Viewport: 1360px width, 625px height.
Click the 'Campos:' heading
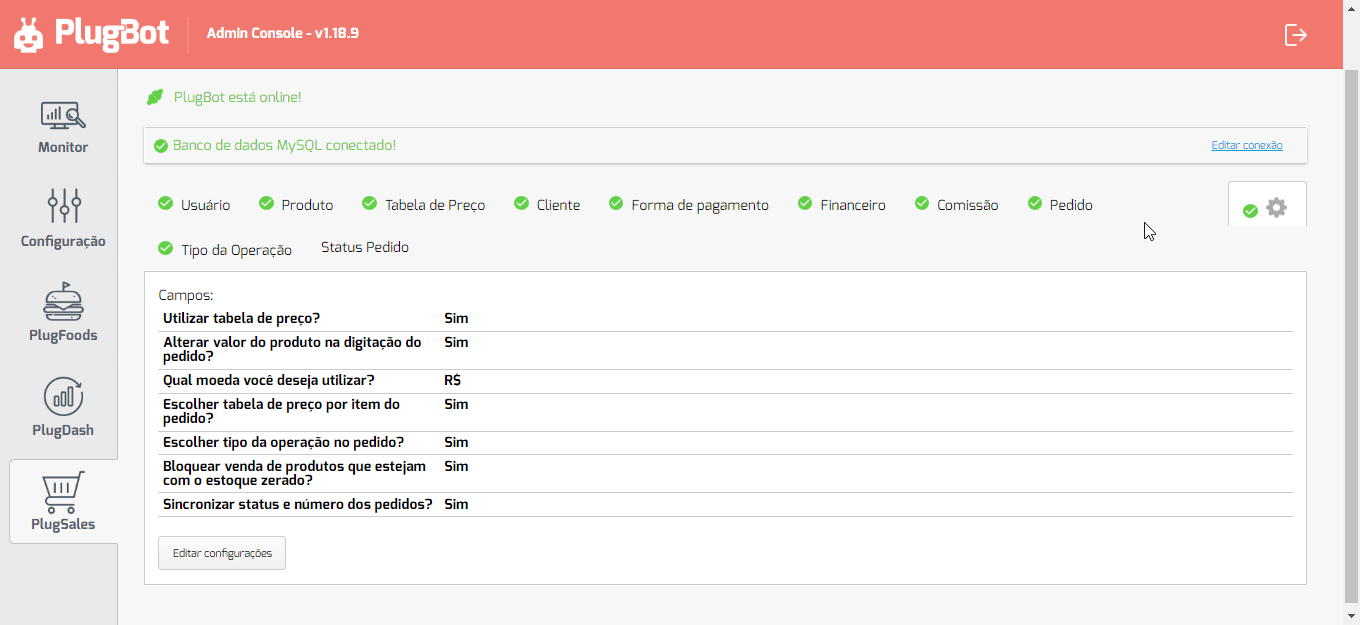tap(186, 296)
